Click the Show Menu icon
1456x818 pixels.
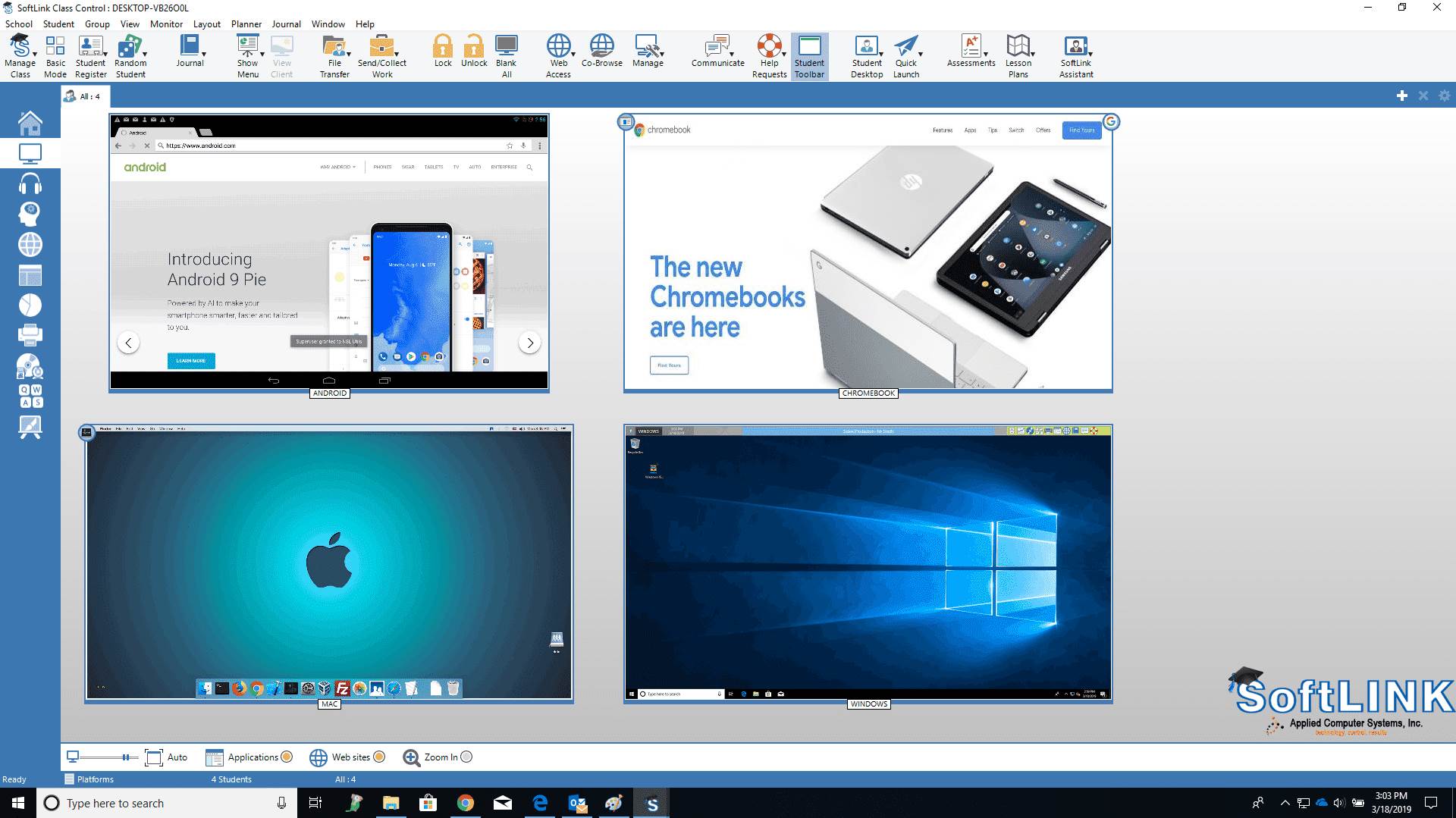247,56
